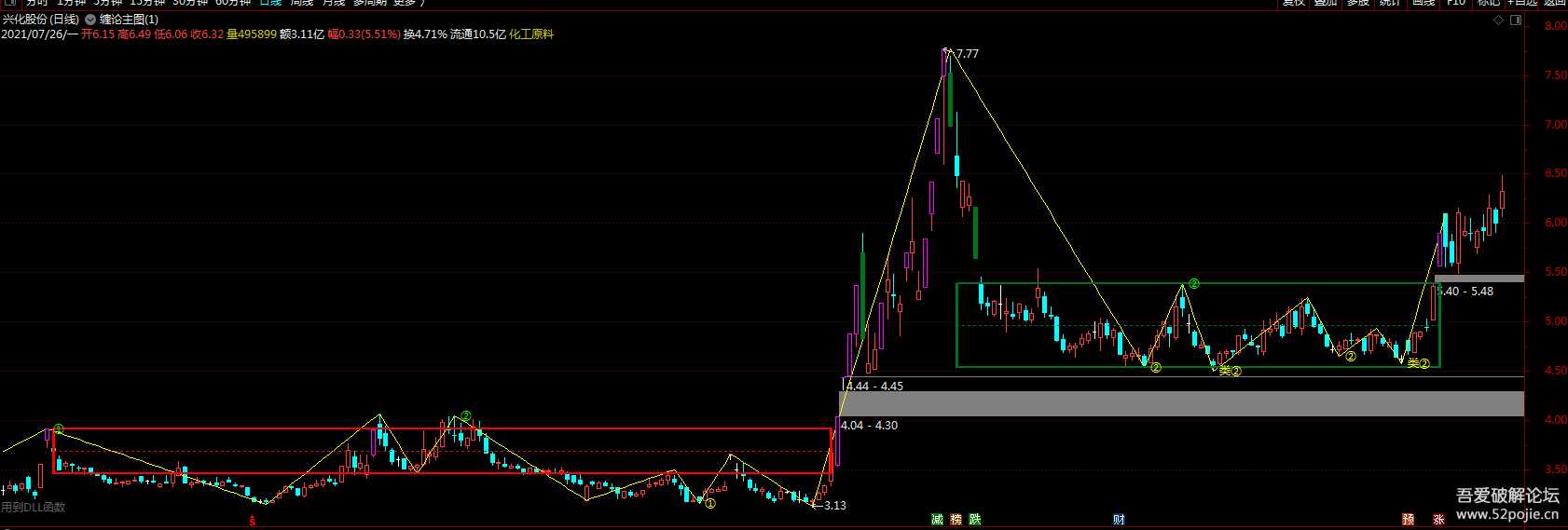Viewport: 1568px width, 530px height.
Task: Click the +自选 add to watchlist button
Action: [1520, 3]
